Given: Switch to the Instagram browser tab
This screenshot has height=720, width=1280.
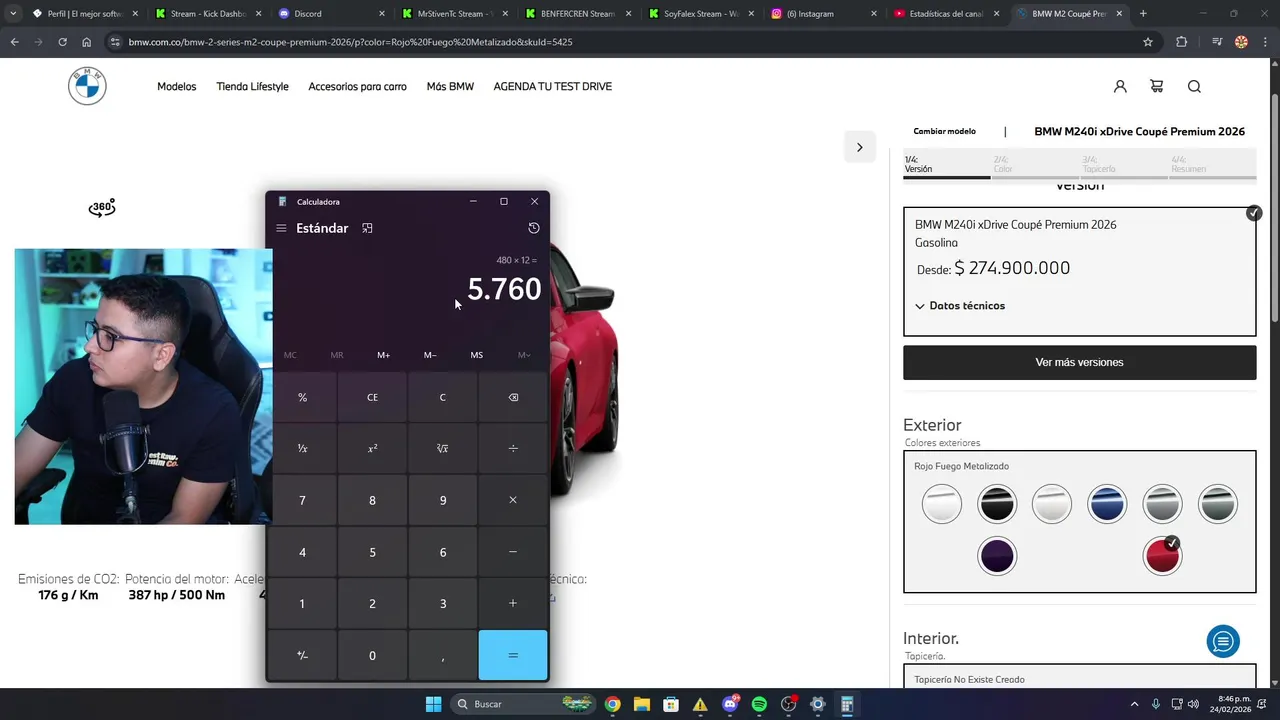Looking at the screenshot, I should (x=825, y=14).
